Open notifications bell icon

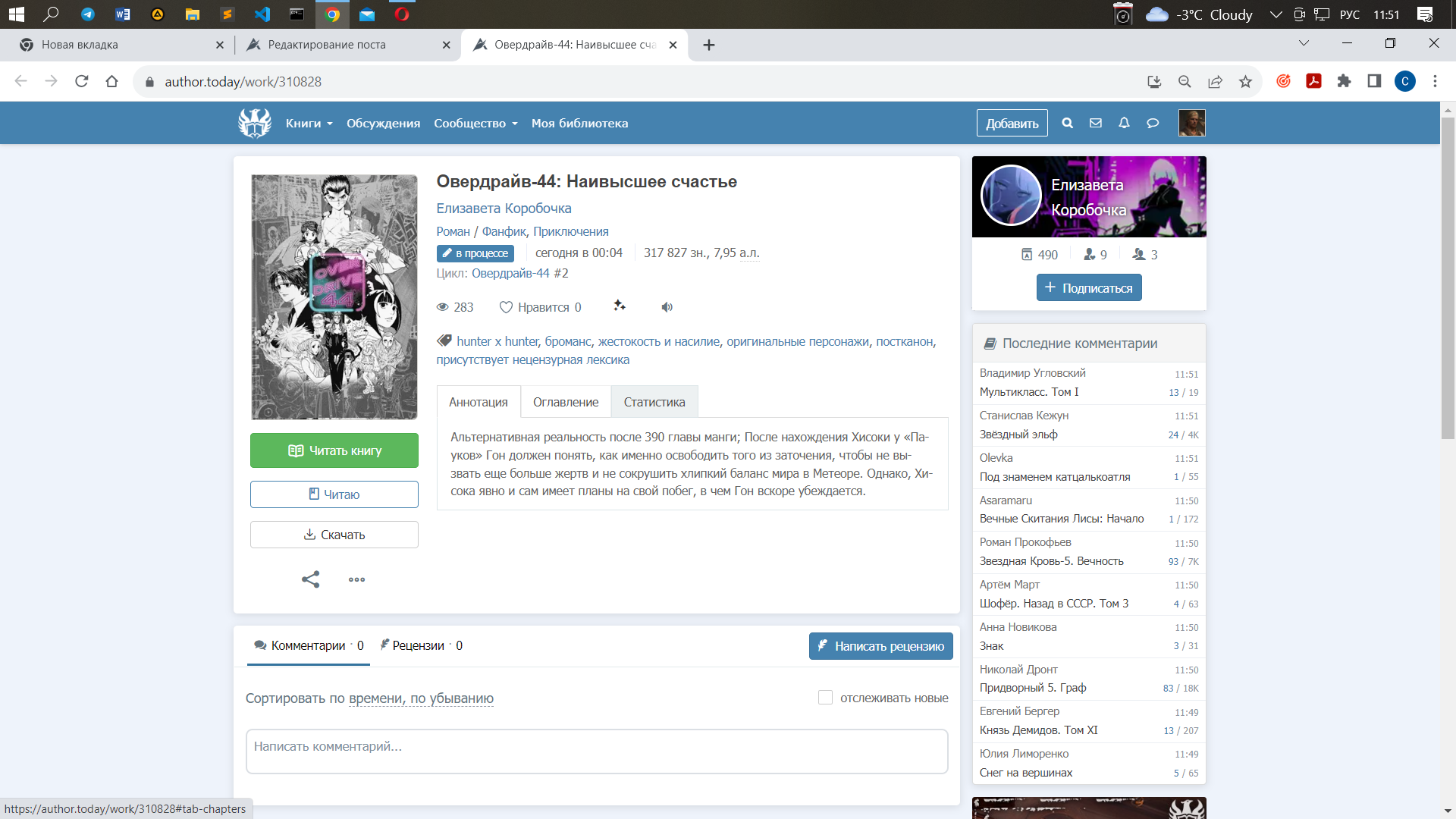coord(1124,123)
